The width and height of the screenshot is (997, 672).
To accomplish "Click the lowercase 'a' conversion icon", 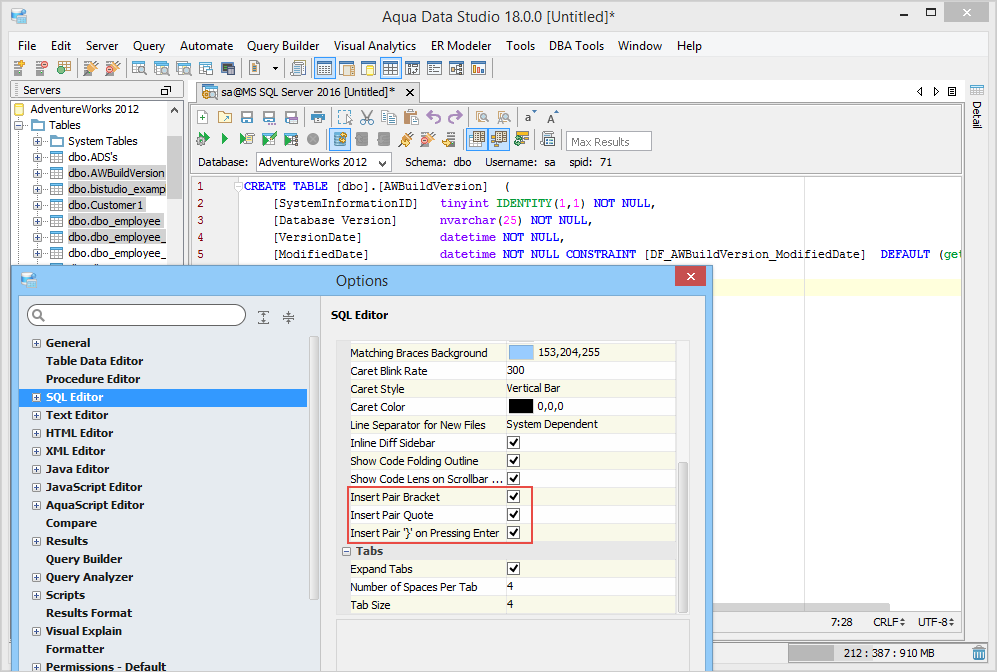I will 529,117.
